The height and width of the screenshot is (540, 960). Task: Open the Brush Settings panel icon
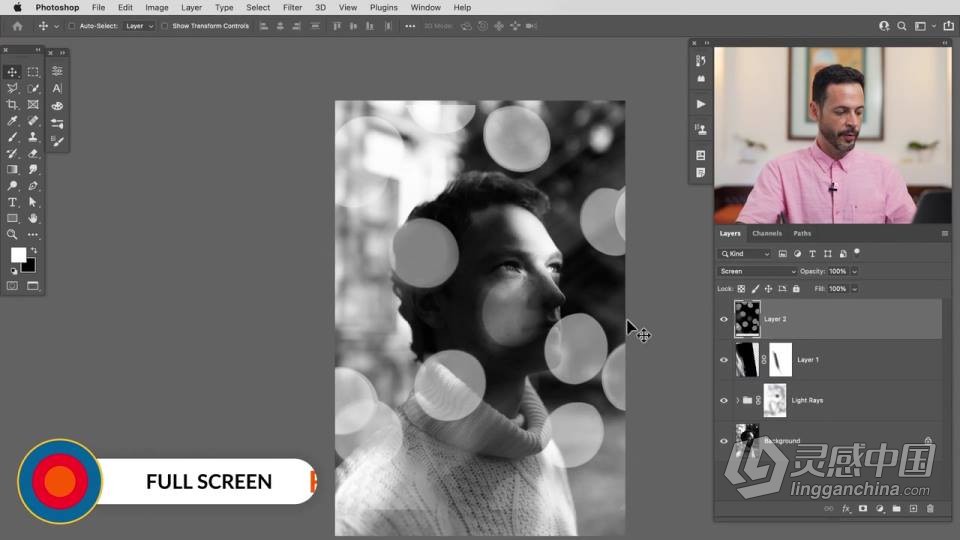[x=57, y=141]
